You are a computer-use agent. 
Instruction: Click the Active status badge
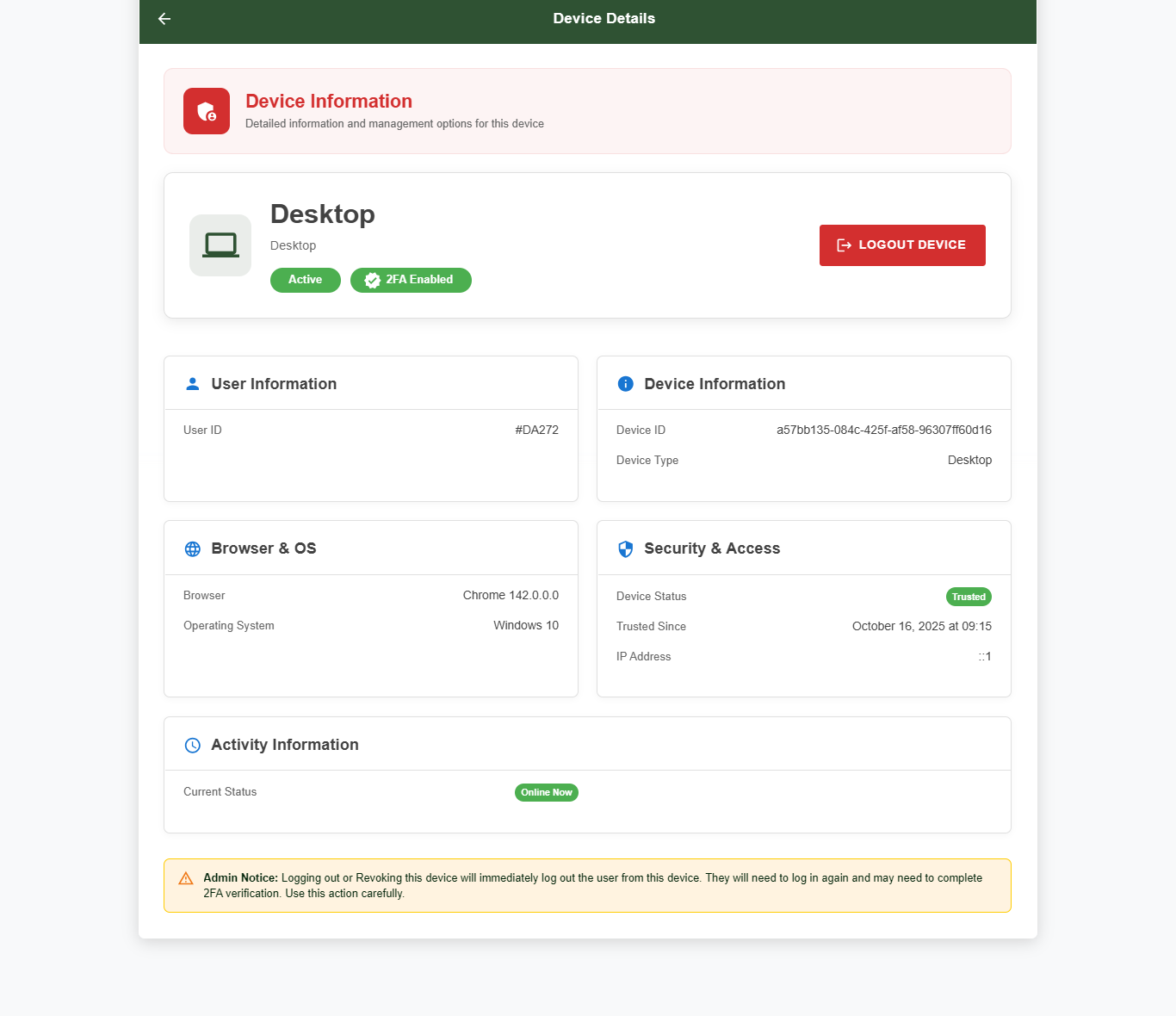point(305,280)
